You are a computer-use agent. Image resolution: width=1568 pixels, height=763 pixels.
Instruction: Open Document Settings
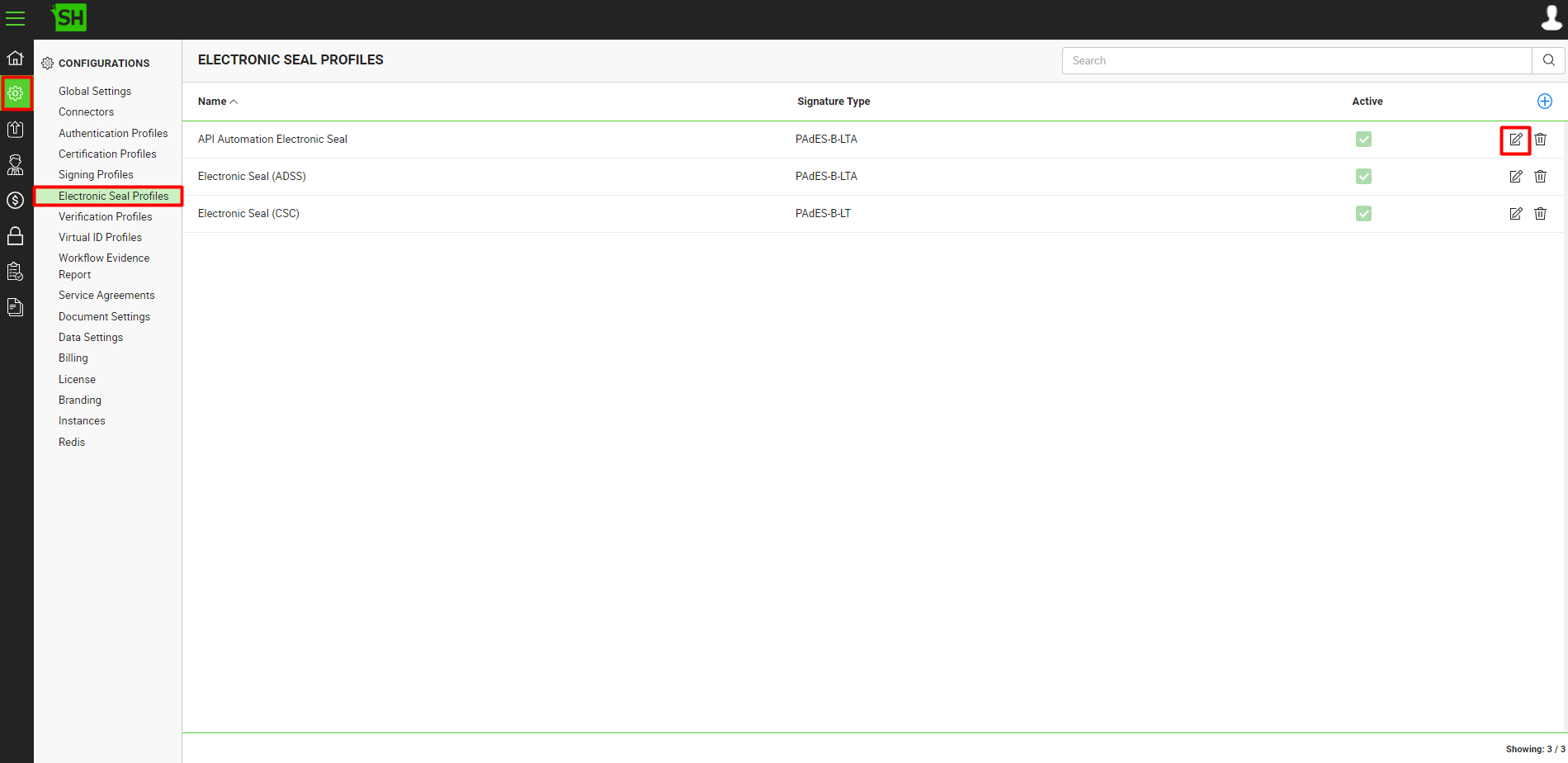104,316
